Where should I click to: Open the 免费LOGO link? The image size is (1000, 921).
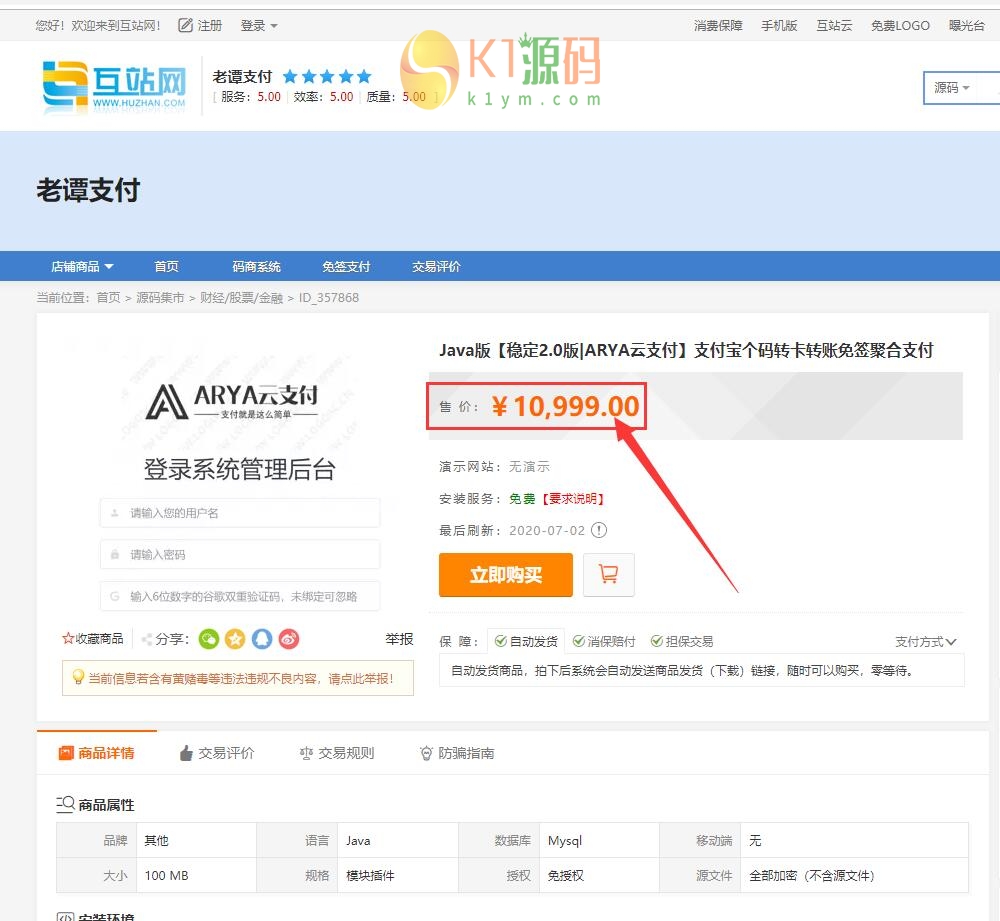(x=900, y=26)
